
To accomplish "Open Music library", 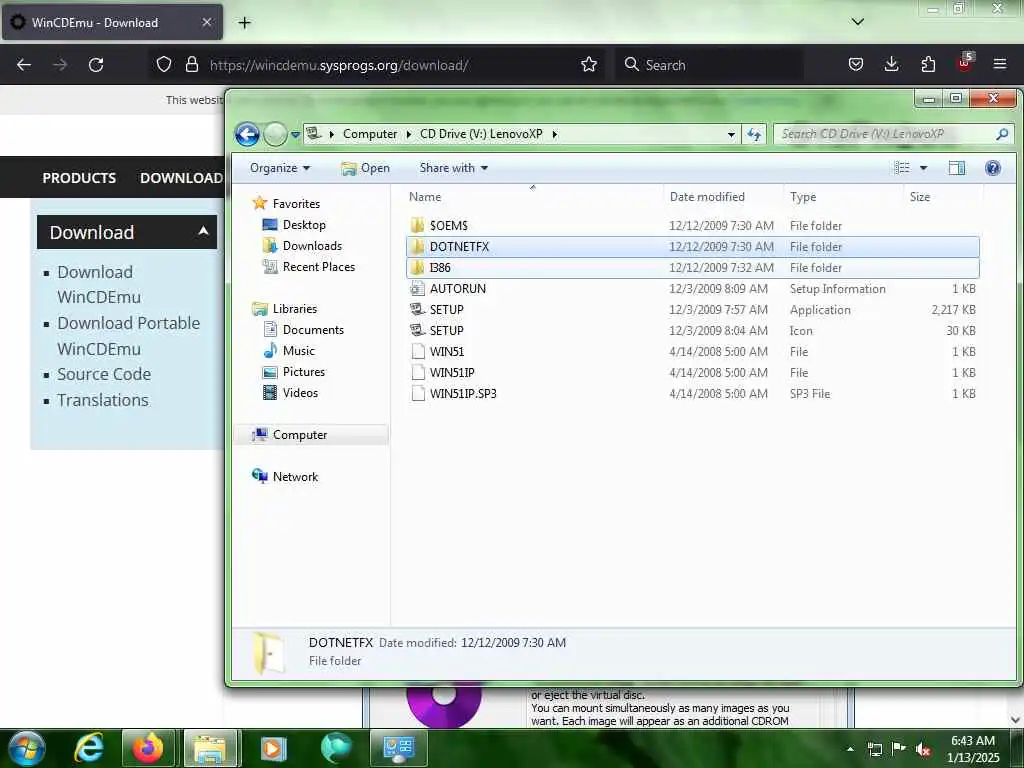I will [x=298, y=351].
